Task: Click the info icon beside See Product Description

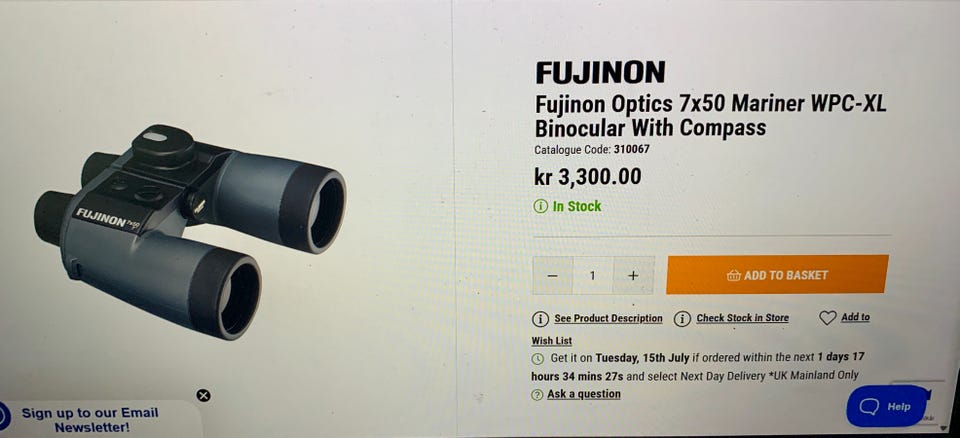Action: [540, 319]
